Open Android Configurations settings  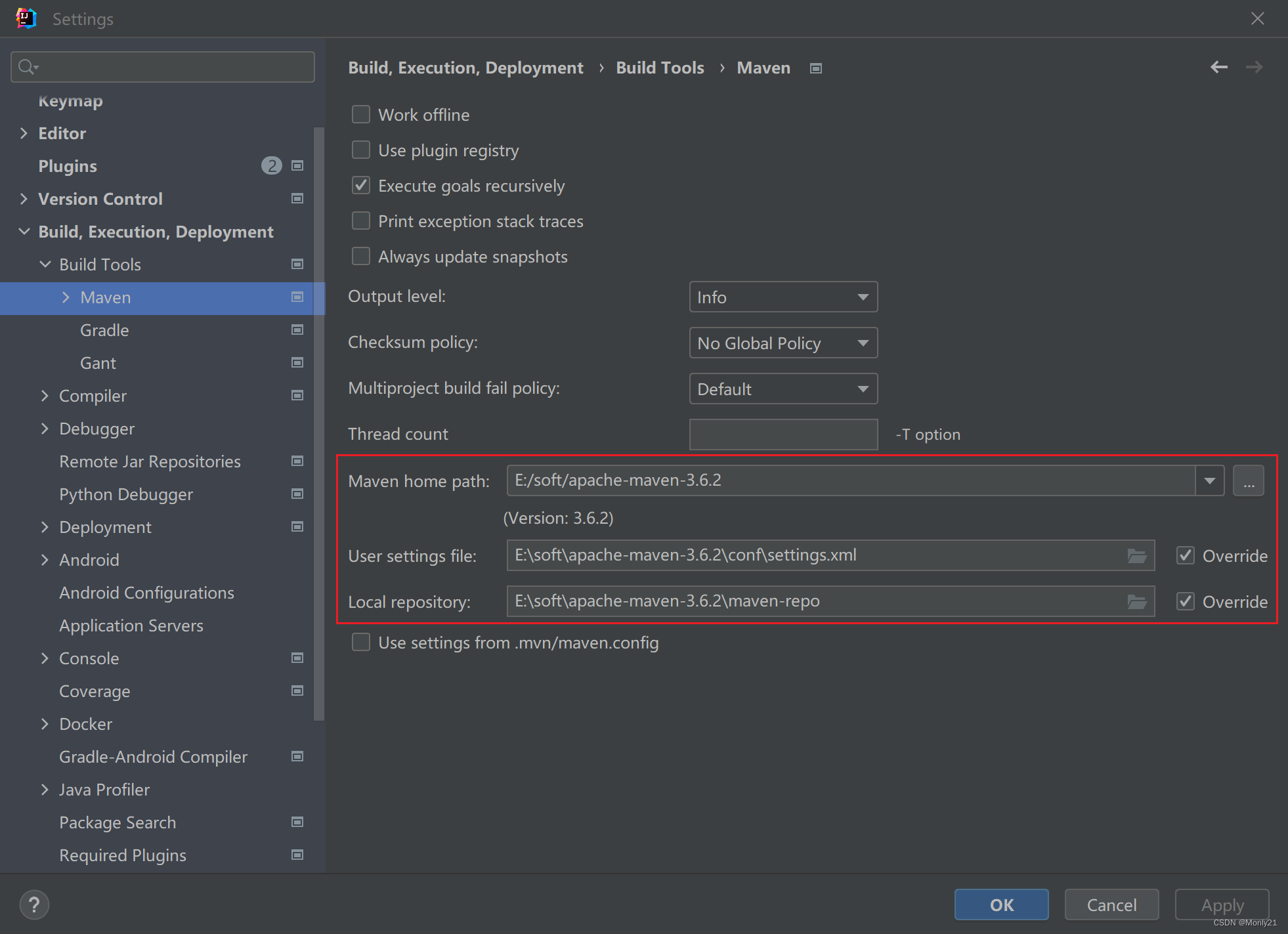tap(146, 593)
